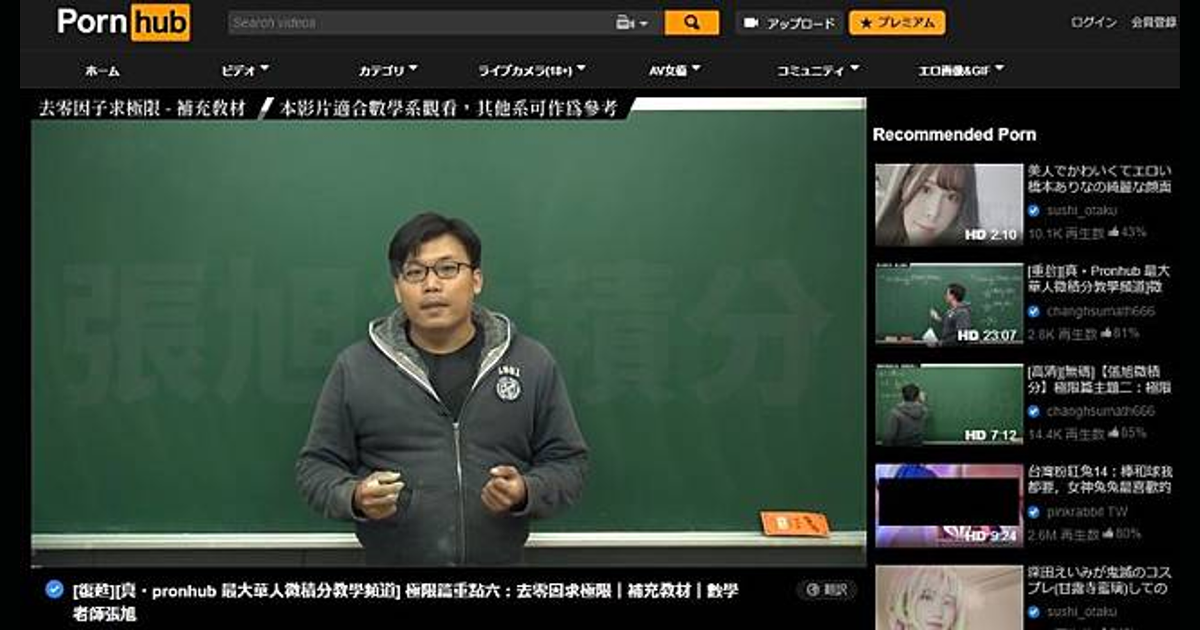Open the camera search-type selector in search bar

633,22
